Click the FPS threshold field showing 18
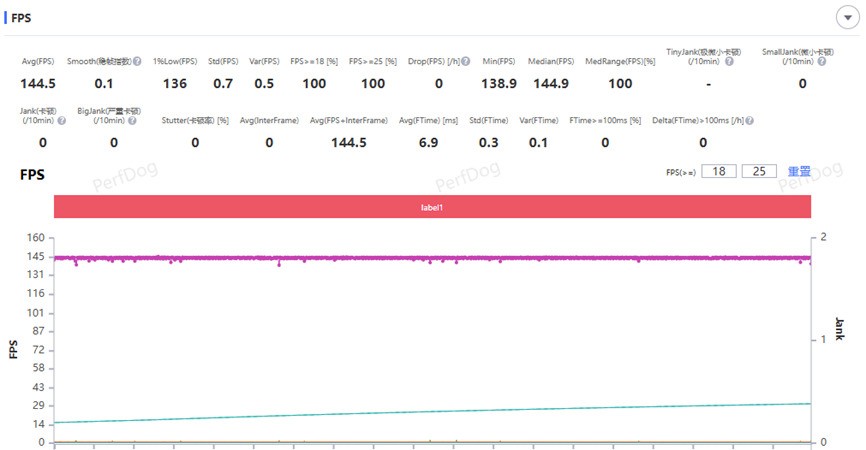This screenshot has width=866, height=450. (719, 171)
